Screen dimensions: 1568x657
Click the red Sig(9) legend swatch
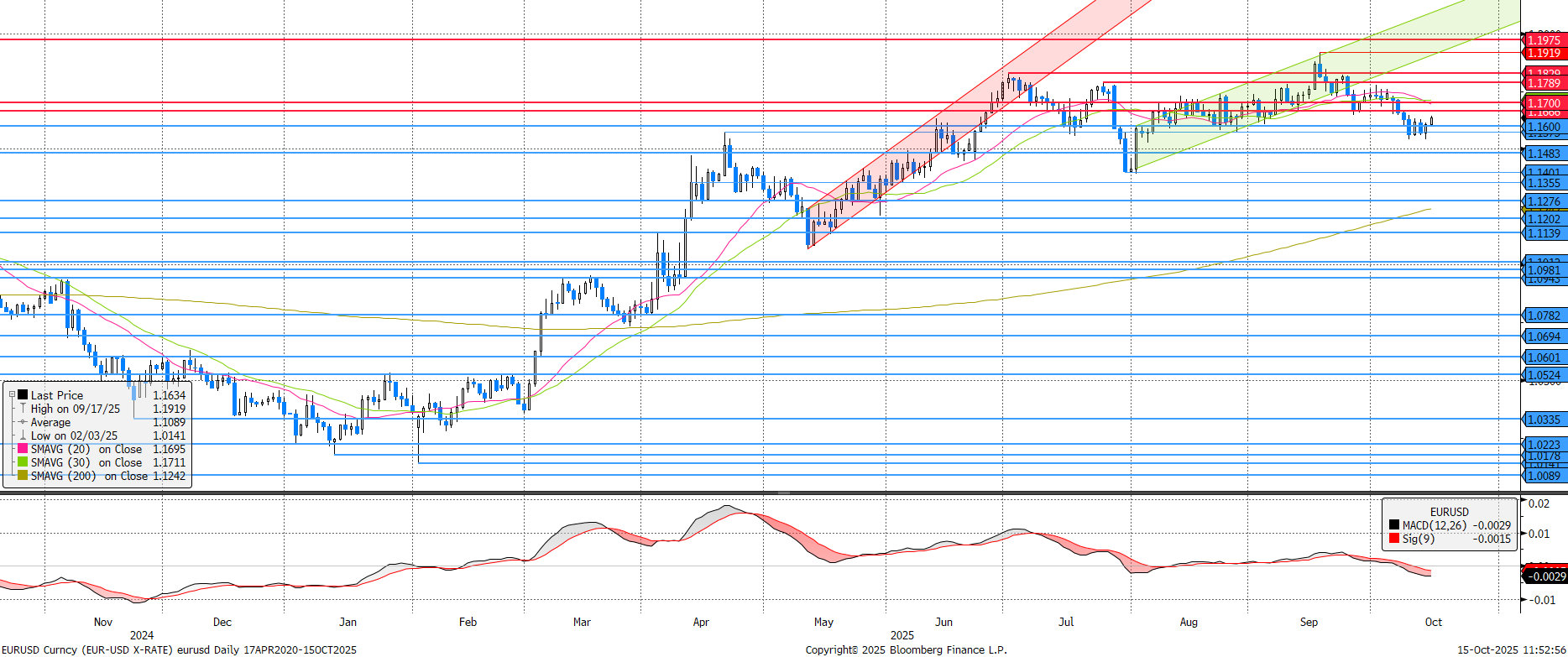pyautogui.click(x=1394, y=539)
